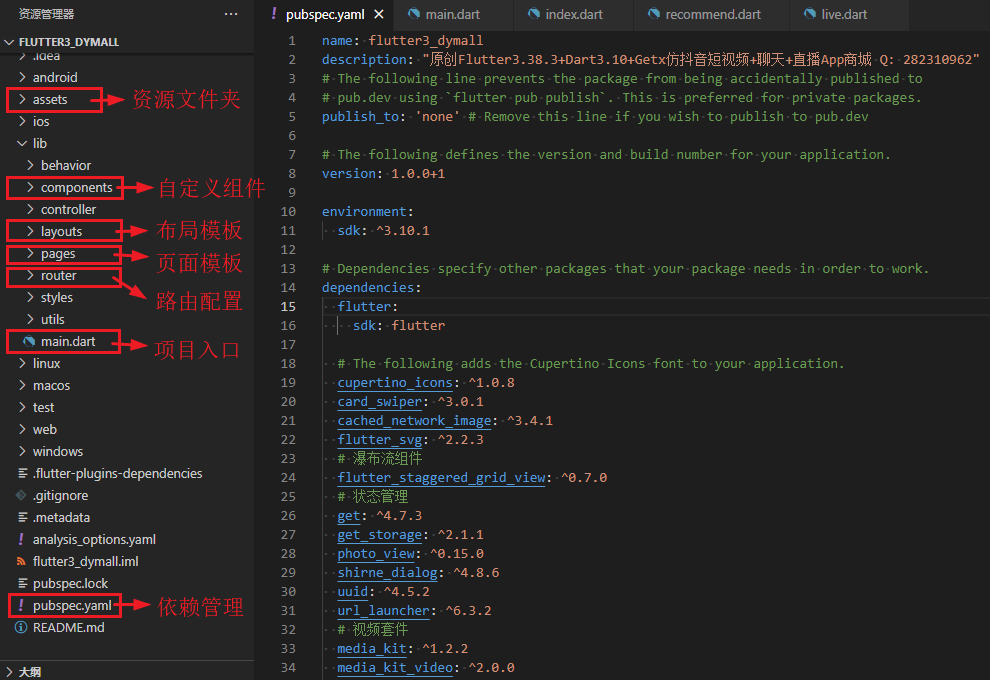The width and height of the screenshot is (990, 680).
Task: Click the flutter_staggered_grid_view dependency link
Action: 441,477
